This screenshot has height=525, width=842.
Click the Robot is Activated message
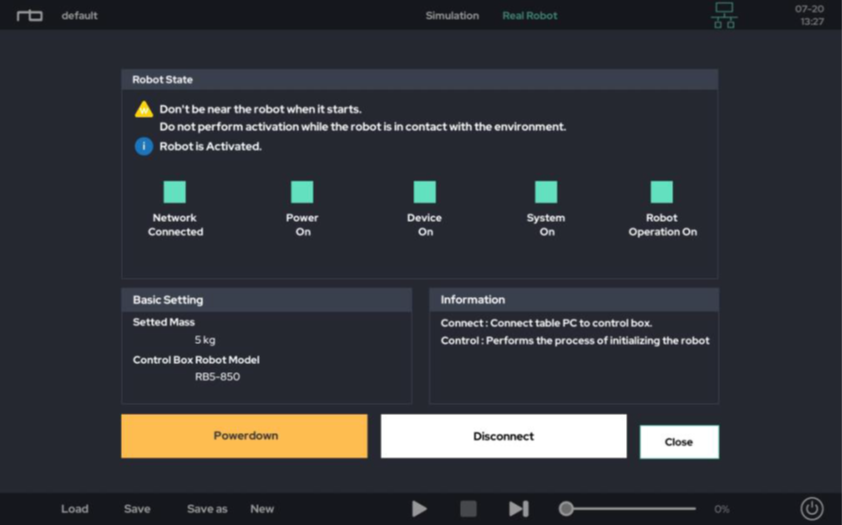(210, 146)
